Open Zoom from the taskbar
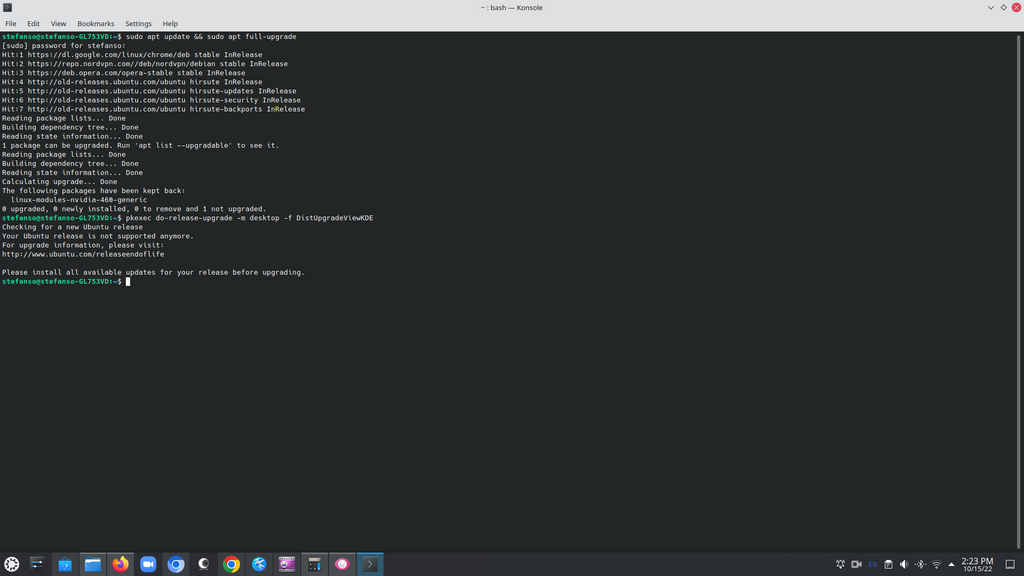Screen dimensions: 1024x576 click(148, 564)
